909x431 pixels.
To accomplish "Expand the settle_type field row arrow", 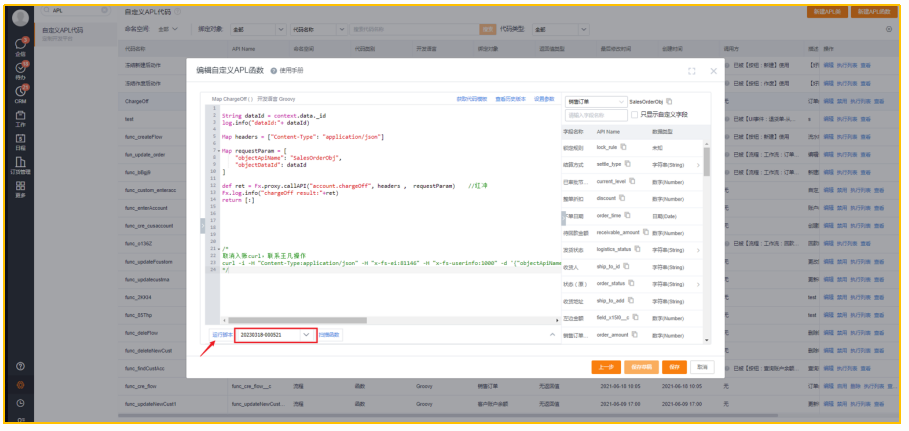I will tap(698, 165).
